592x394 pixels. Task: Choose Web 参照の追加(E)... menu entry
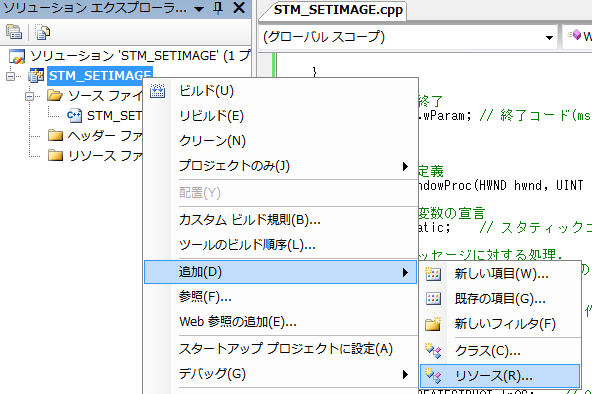point(280,322)
